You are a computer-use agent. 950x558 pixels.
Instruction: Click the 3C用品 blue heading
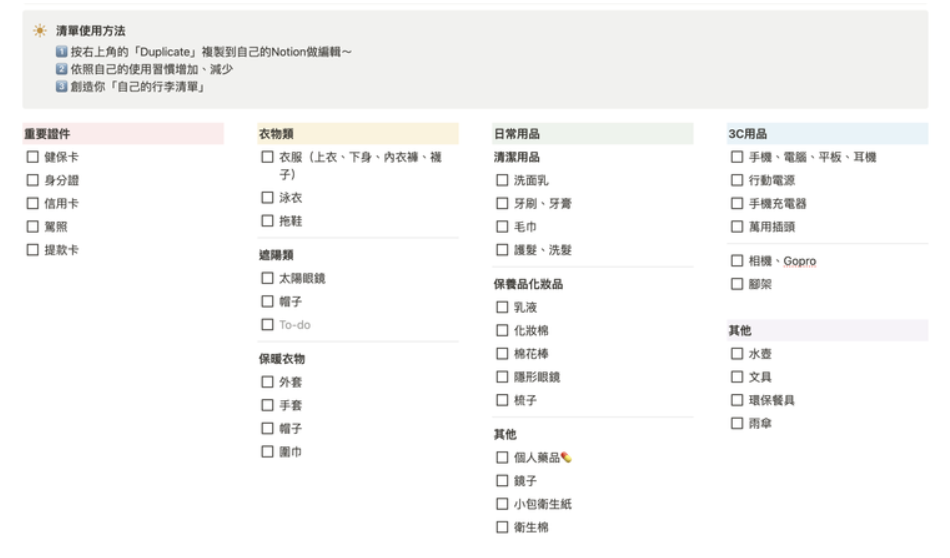(828, 133)
